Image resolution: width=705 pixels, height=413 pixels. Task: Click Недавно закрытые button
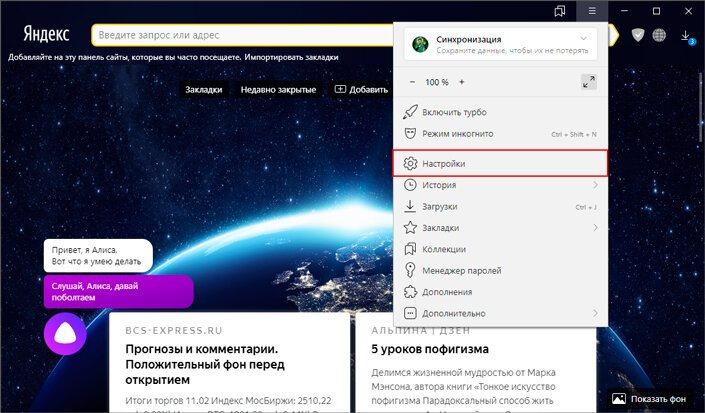coord(278,89)
